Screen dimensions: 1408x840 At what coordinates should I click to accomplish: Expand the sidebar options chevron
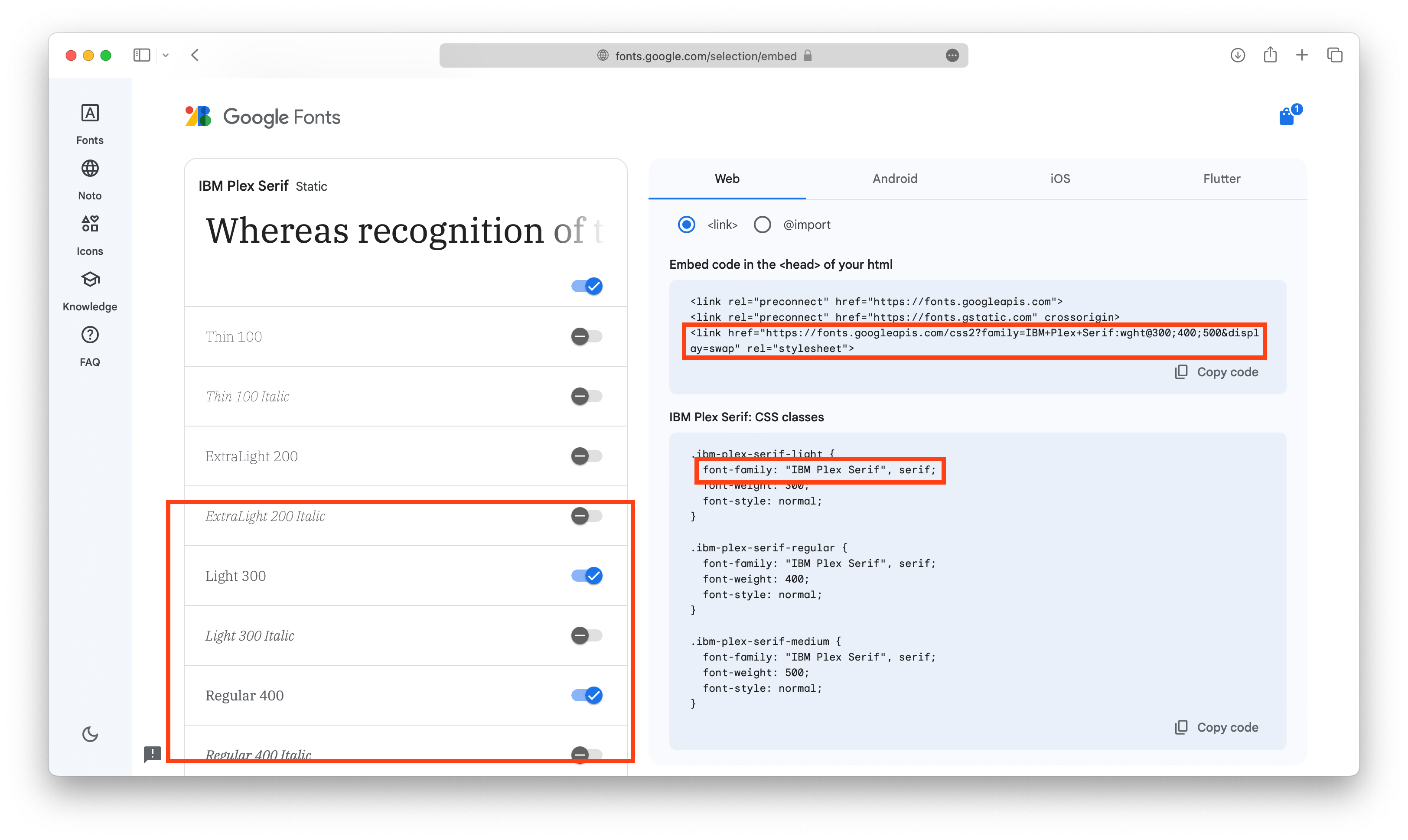(x=165, y=55)
